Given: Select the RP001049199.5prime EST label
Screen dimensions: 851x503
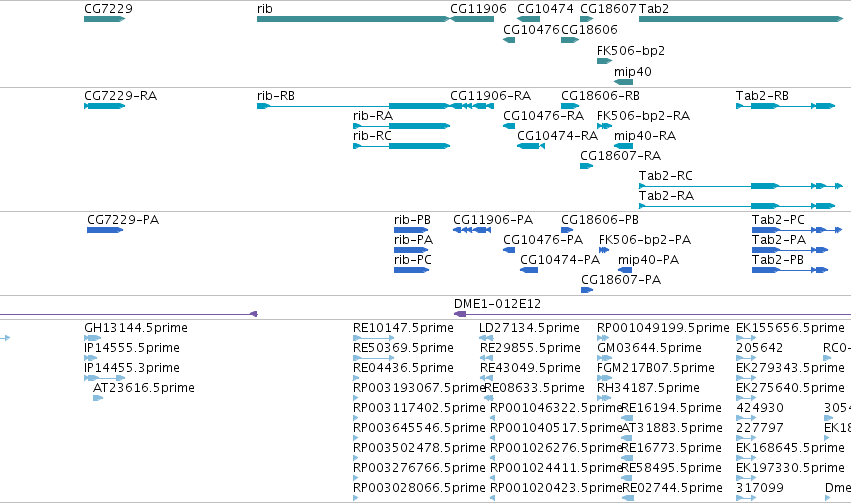Looking at the screenshot, I should 663,328.
